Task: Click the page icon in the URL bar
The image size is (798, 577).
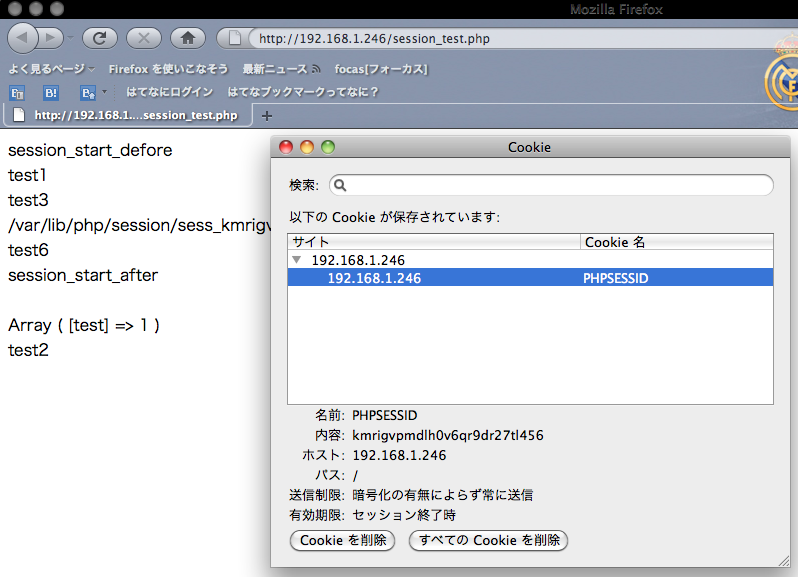Action: point(236,39)
